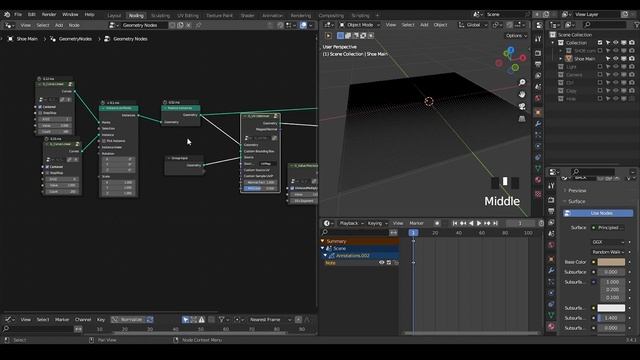Open the node editor Add menu
The image size is (640, 360).
click(59, 25)
